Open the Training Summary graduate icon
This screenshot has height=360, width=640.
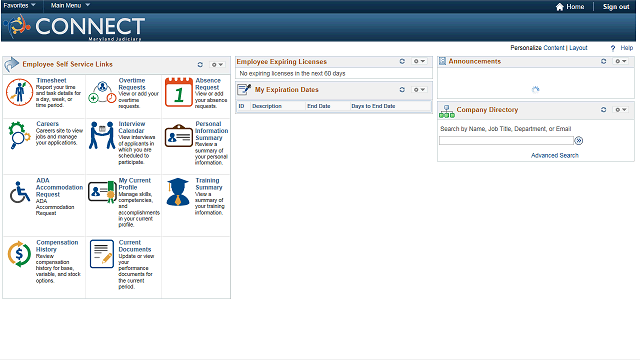[178, 192]
